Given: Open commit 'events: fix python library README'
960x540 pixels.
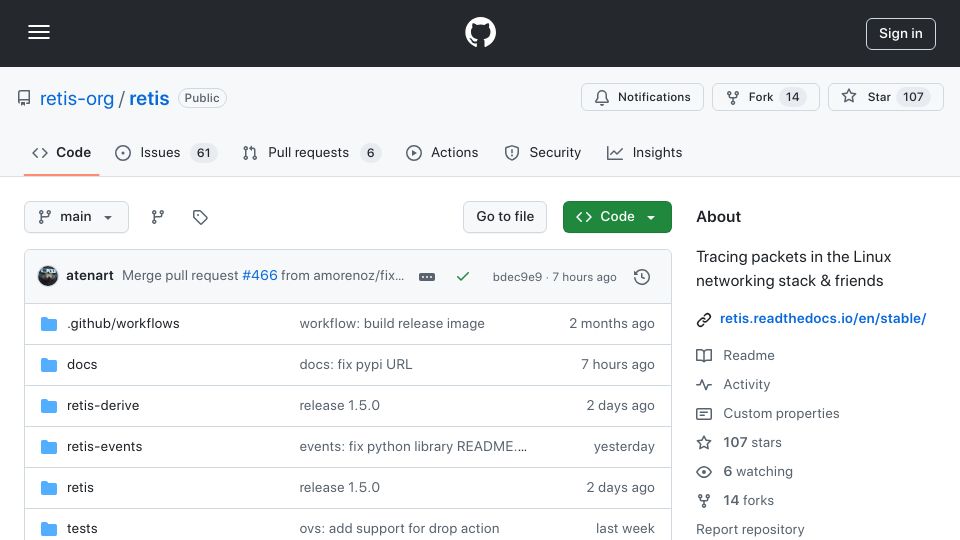Looking at the screenshot, I should [x=413, y=447].
